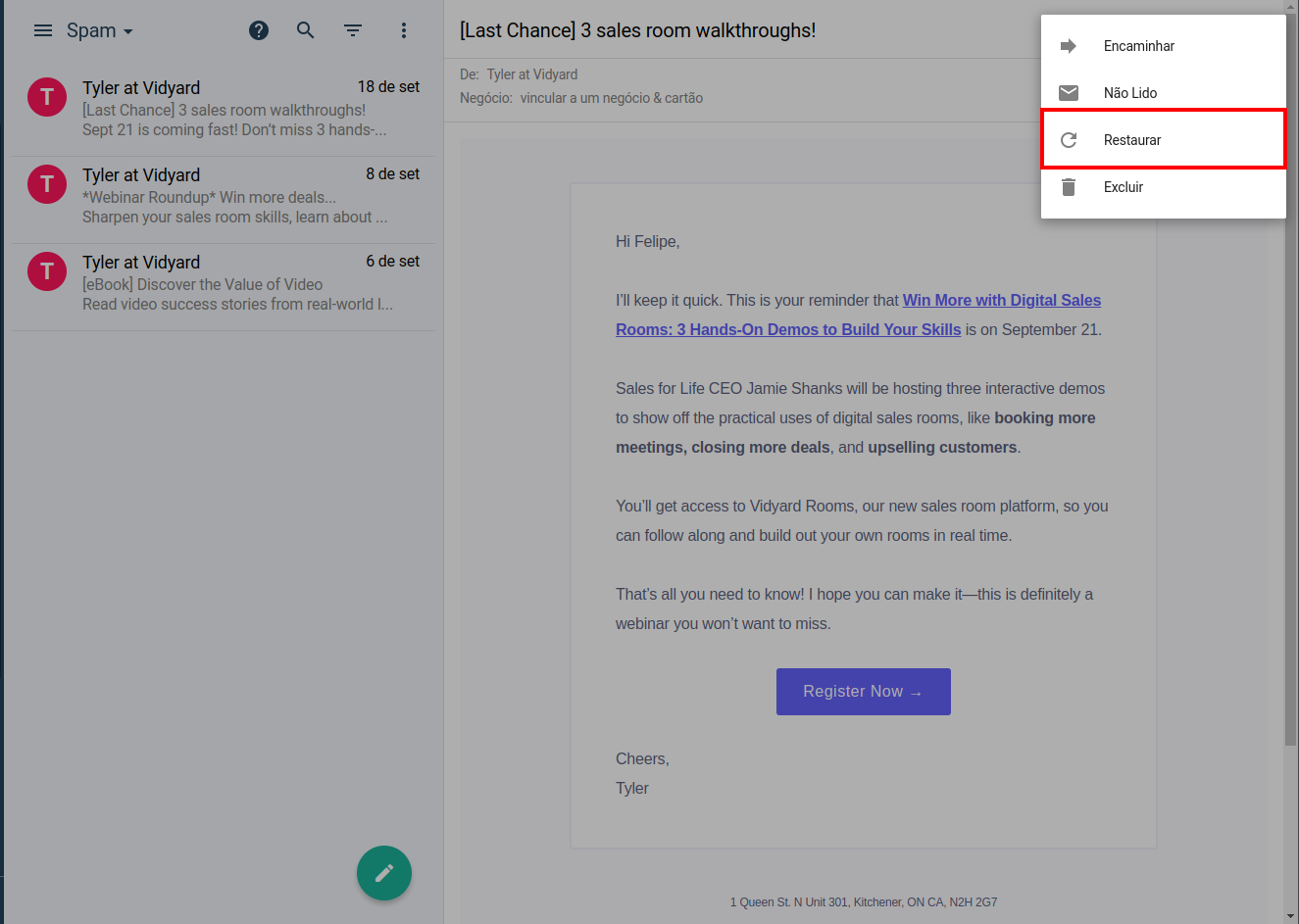Open the filter list icon
The image size is (1299, 924).
(x=353, y=30)
